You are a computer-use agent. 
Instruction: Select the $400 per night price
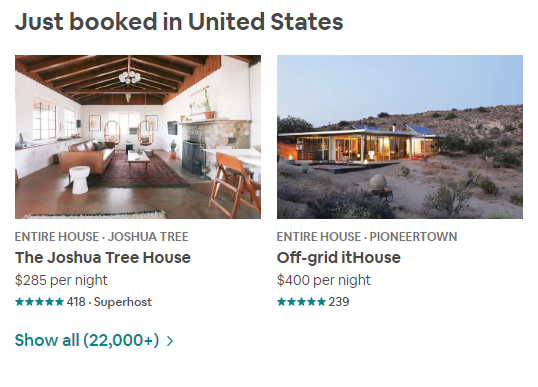point(324,280)
